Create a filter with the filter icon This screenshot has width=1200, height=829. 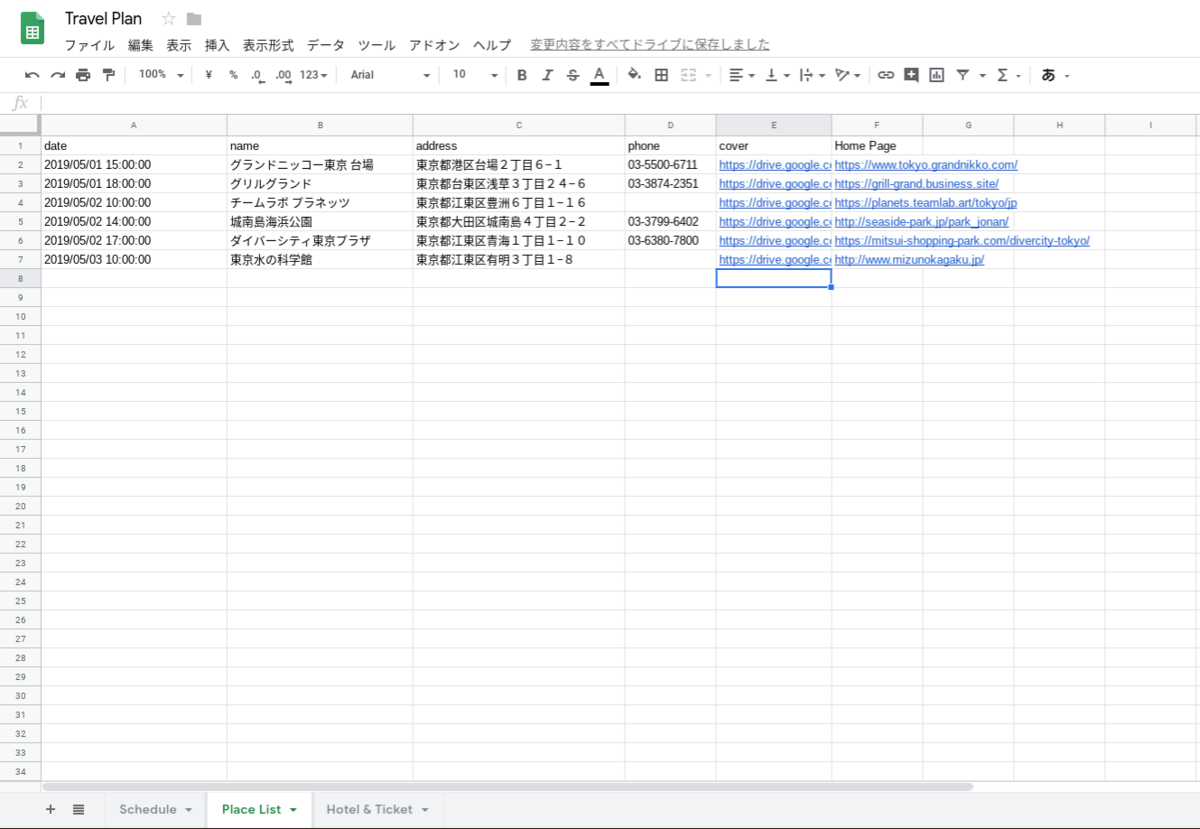point(961,75)
